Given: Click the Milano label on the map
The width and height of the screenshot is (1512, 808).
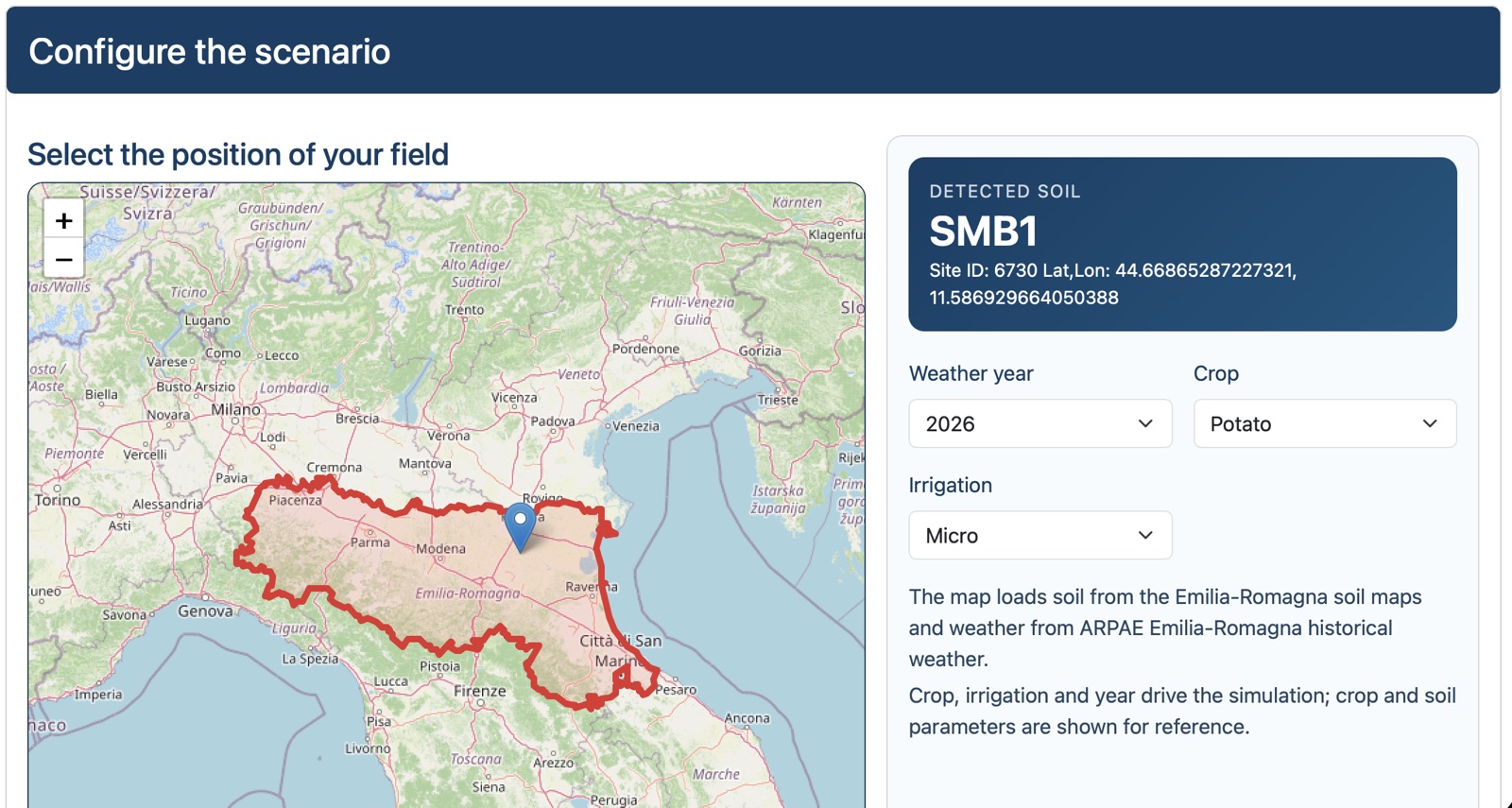Looking at the screenshot, I should pos(235,409).
